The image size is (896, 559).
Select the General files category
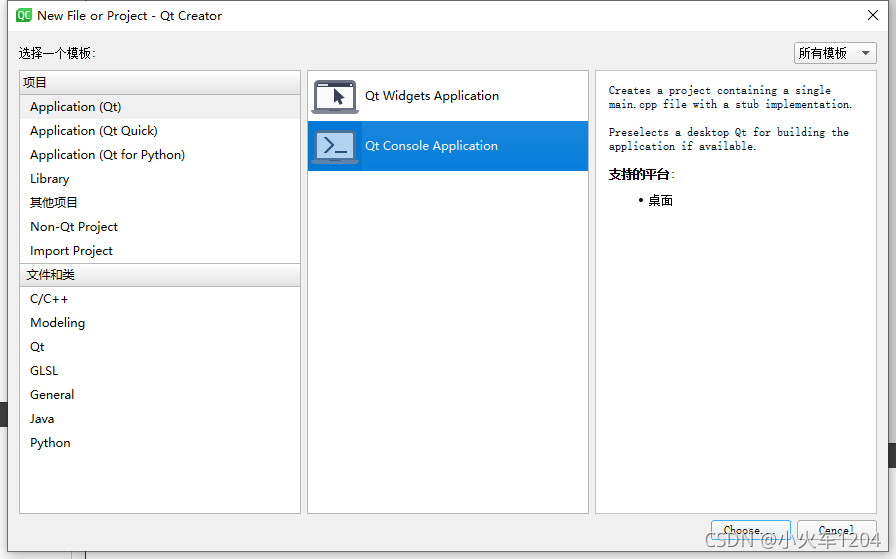click(159, 395)
